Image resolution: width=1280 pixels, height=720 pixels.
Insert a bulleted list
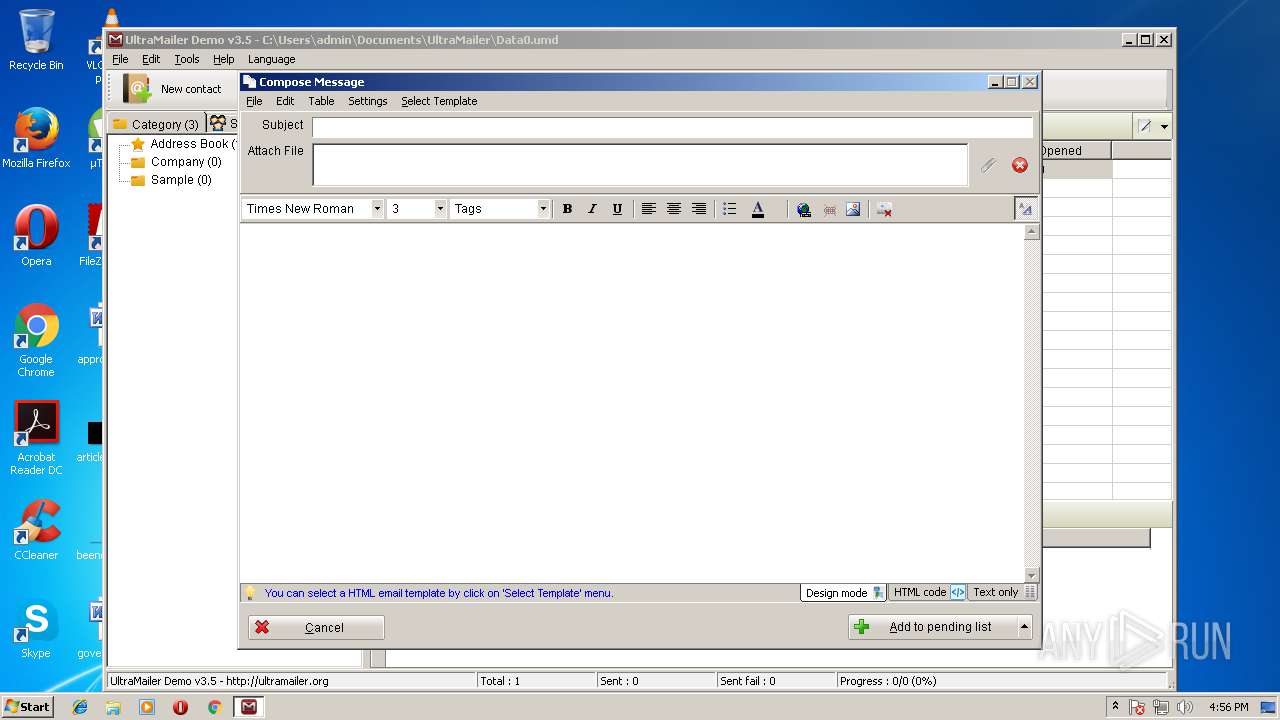[x=730, y=209]
